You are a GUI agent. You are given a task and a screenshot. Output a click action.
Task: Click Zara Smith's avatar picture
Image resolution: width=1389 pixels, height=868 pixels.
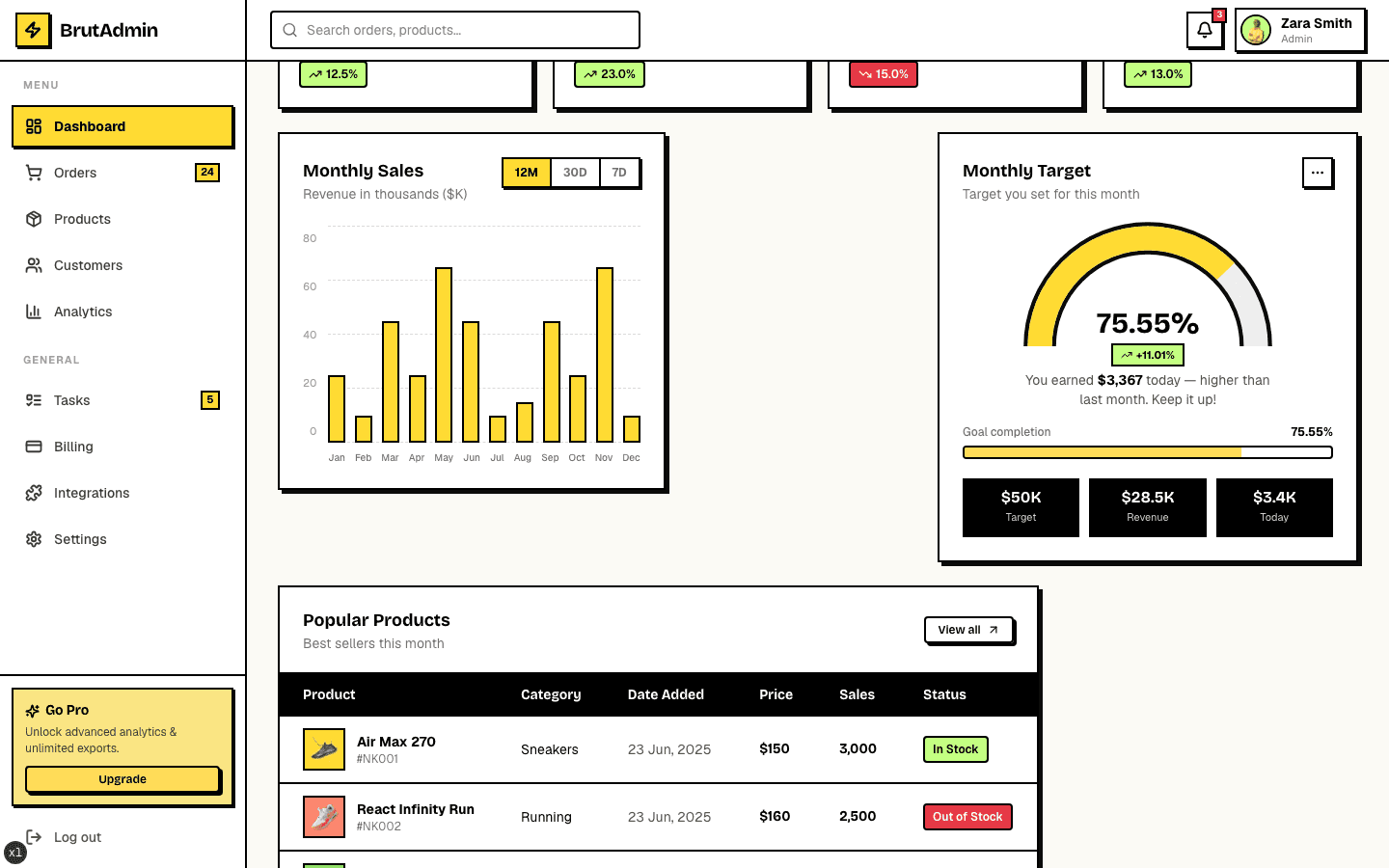1256,30
